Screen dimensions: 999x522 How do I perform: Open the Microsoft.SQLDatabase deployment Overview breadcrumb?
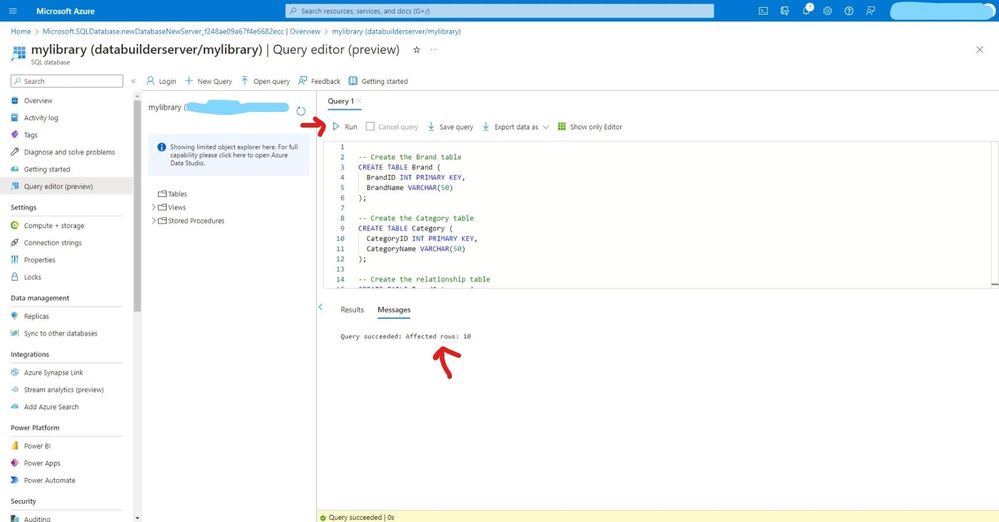182,31
